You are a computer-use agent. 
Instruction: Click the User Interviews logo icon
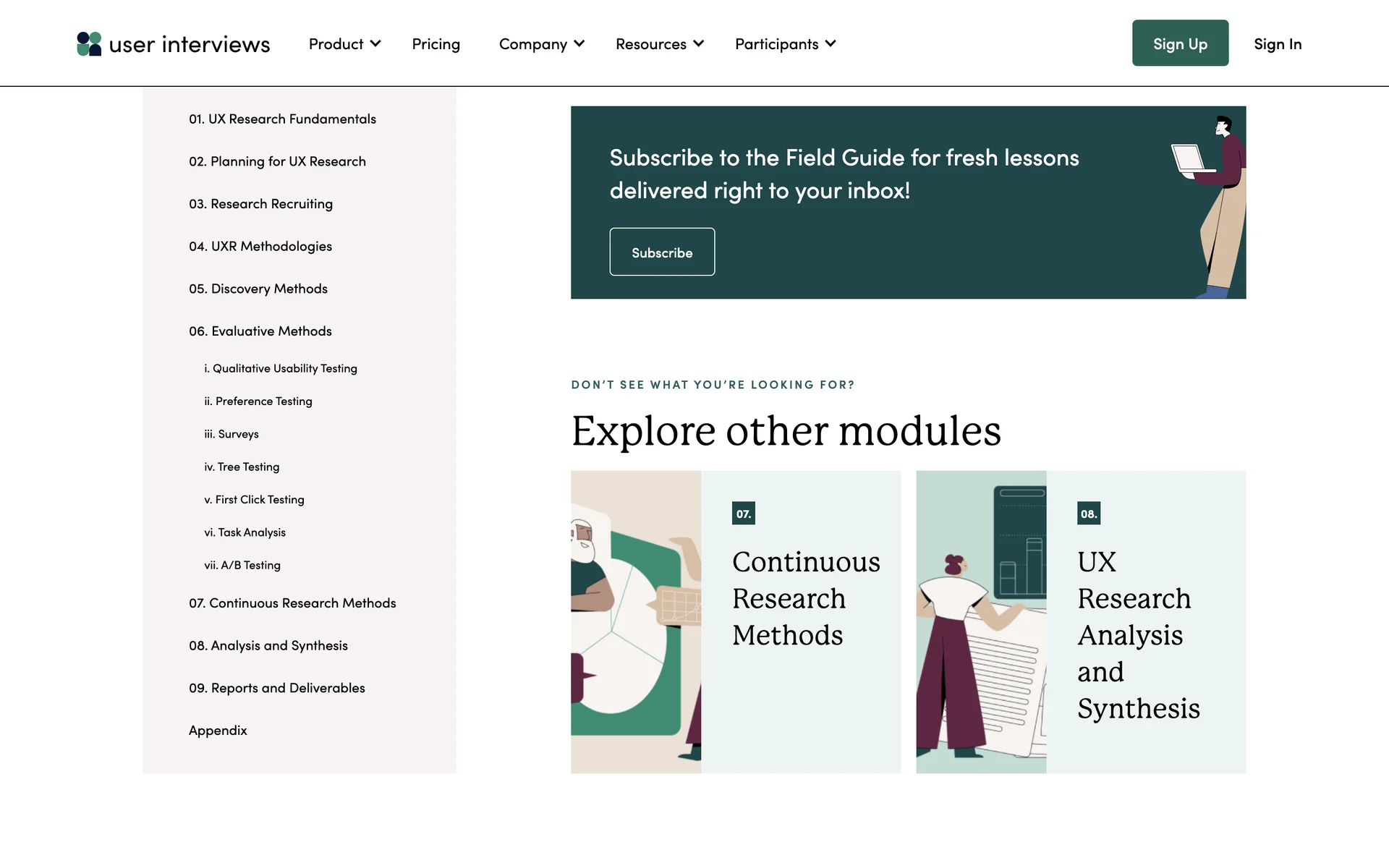pos(89,44)
